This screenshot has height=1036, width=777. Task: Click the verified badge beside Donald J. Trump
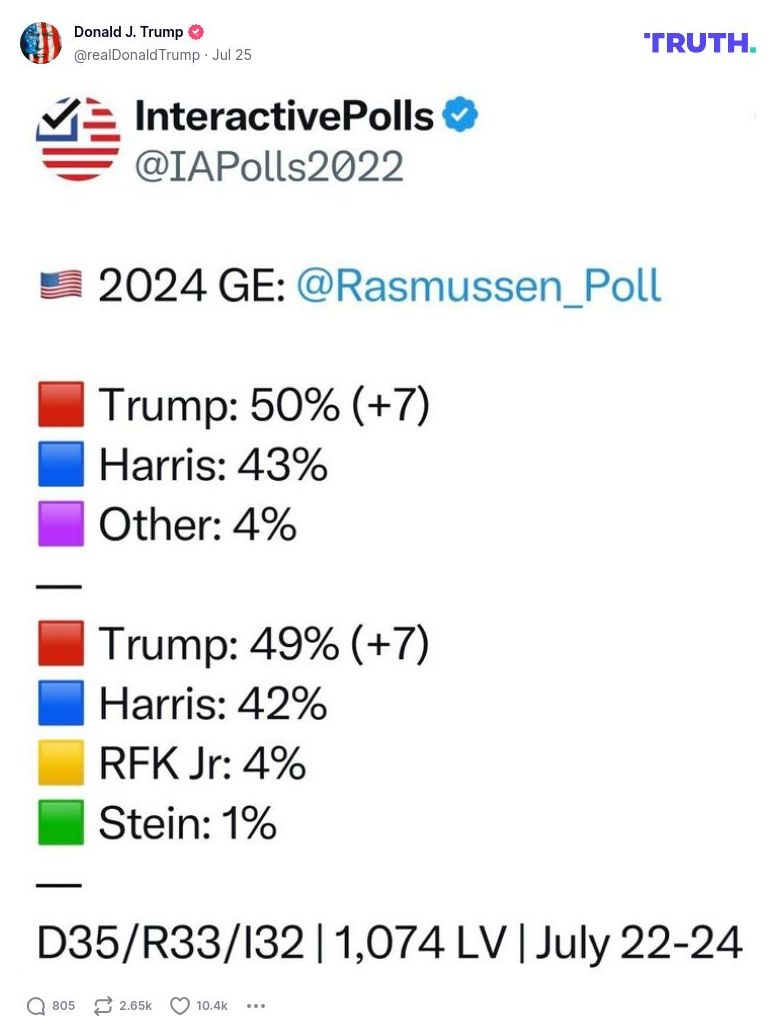point(194,31)
